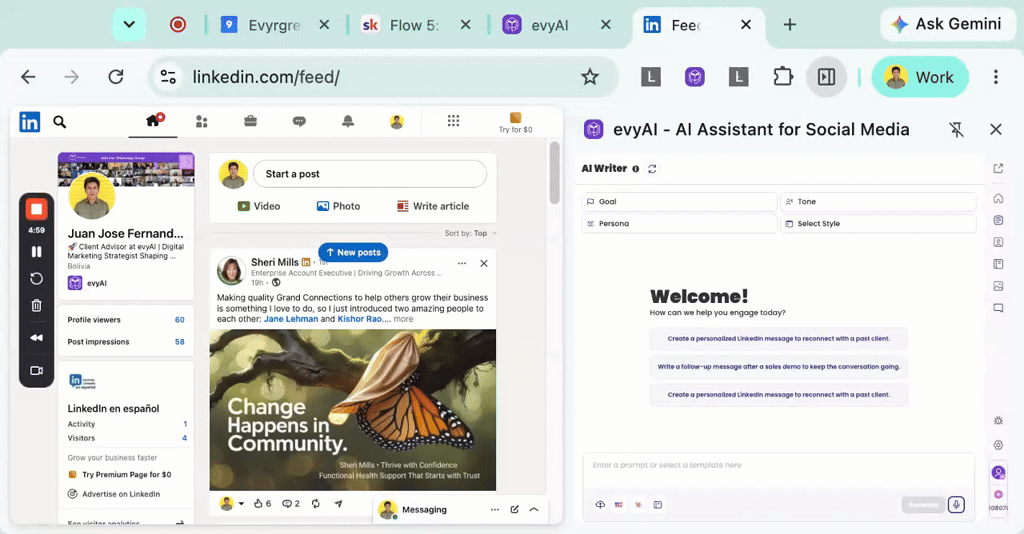Click the LinkedIn logo

[29, 122]
